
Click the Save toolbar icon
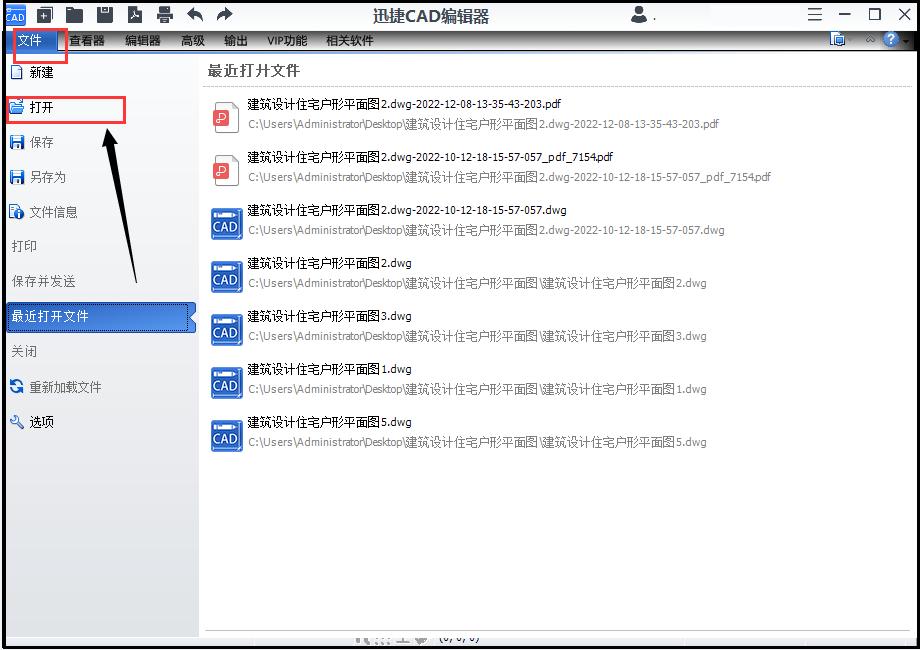[104, 15]
